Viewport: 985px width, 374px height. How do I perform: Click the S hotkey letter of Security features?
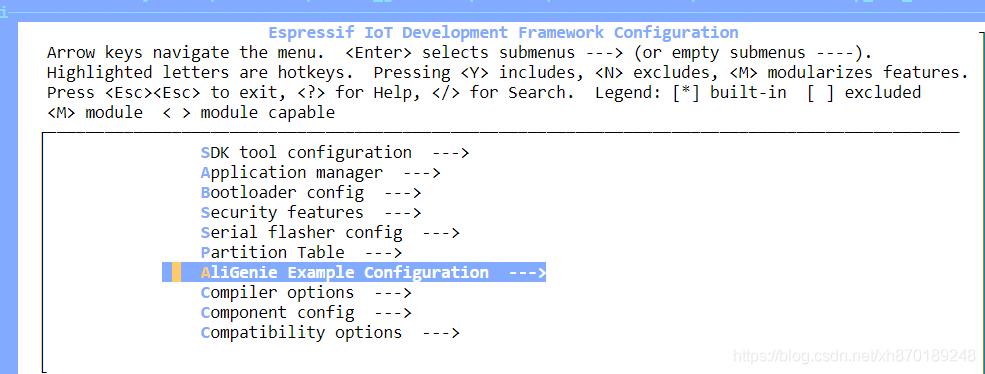[205, 212]
